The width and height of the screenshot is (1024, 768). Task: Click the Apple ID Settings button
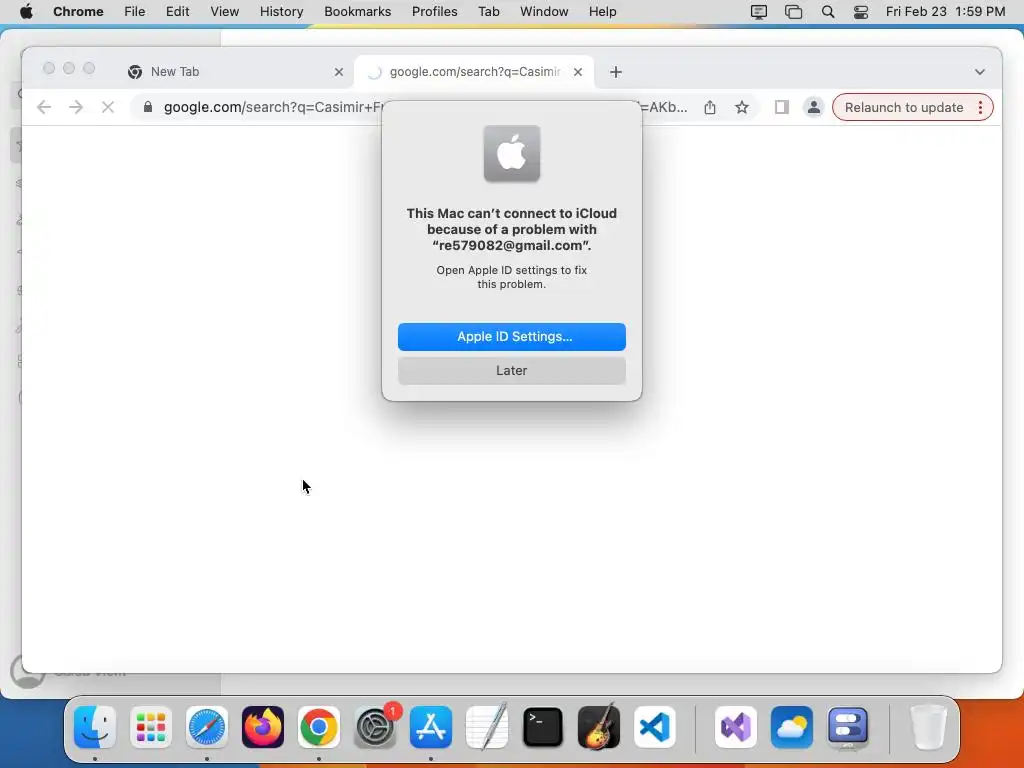[x=511, y=336]
